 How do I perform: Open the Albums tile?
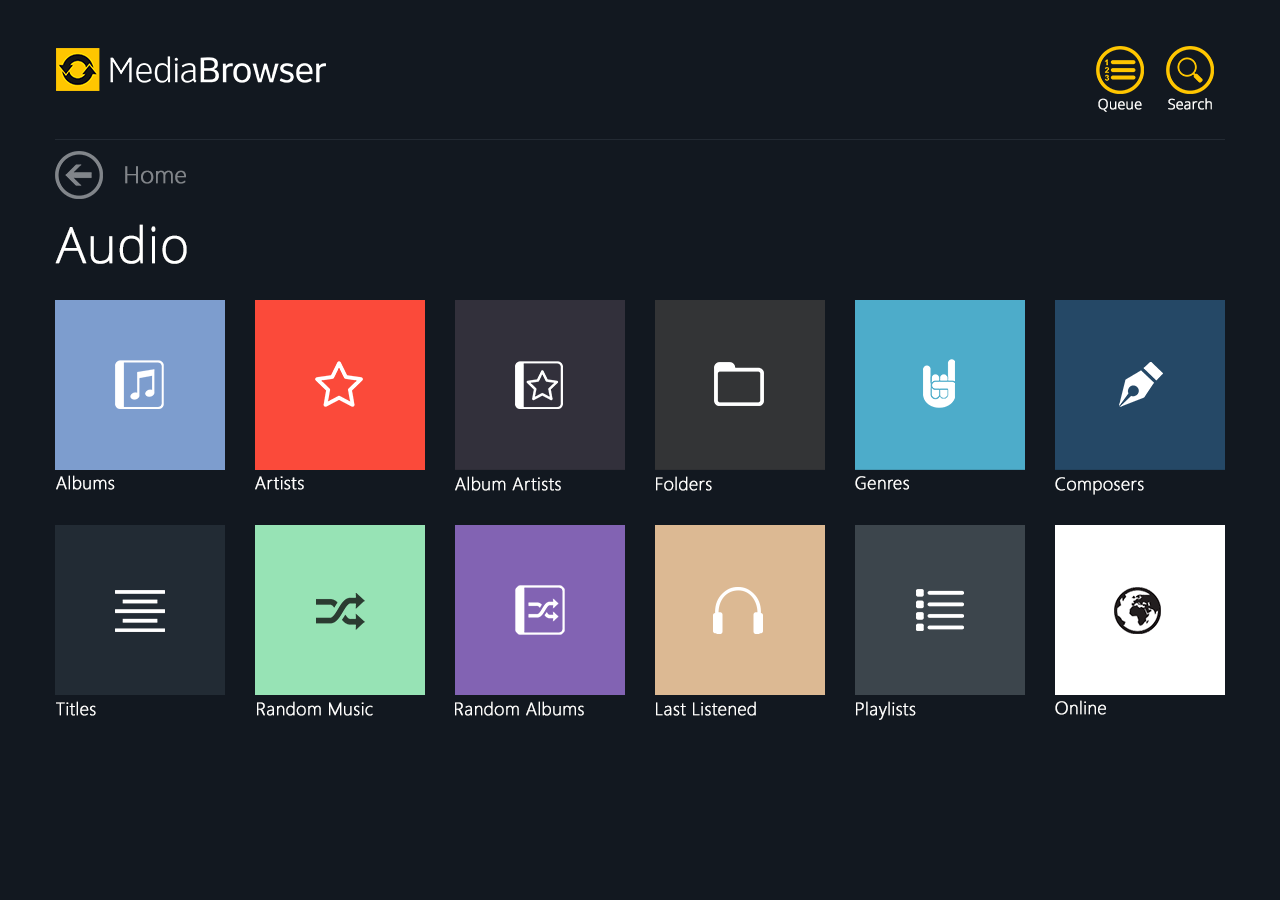140,385
